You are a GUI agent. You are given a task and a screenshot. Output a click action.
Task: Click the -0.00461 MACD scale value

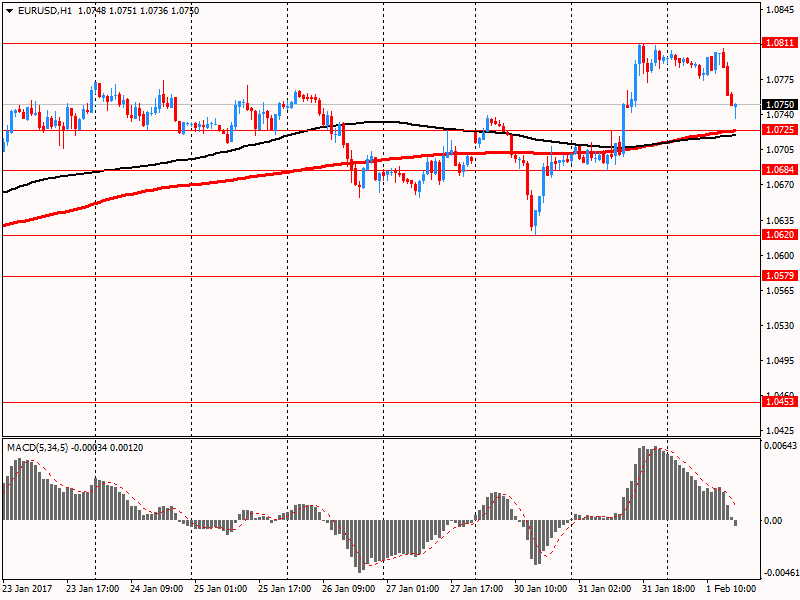tap(781, 573)
